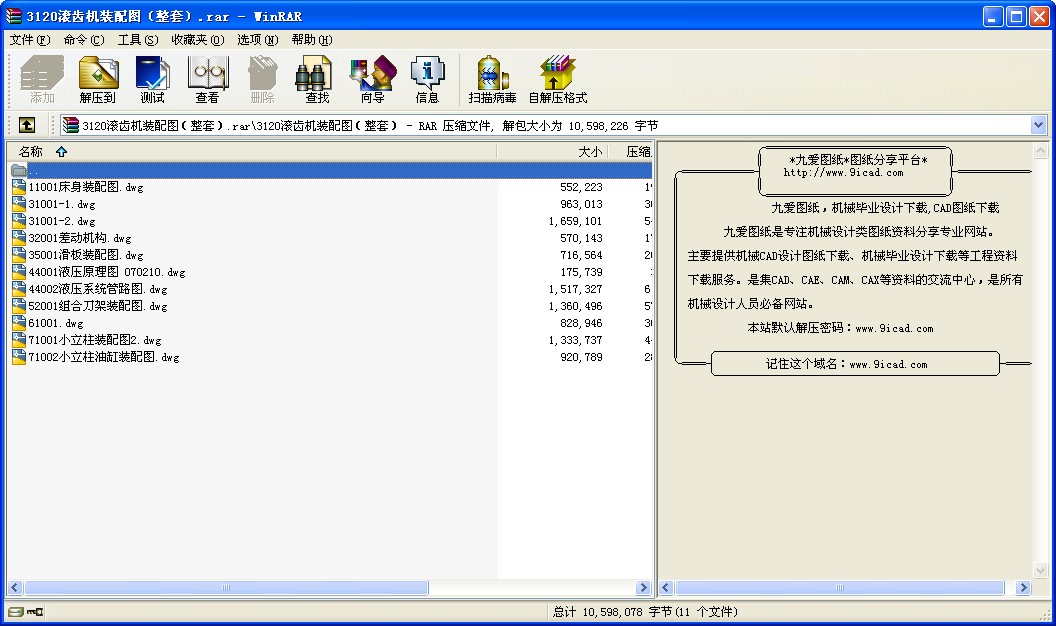The image size is (1056, 626).
Task: Click size value 175,739
Action: click(581, 272)
